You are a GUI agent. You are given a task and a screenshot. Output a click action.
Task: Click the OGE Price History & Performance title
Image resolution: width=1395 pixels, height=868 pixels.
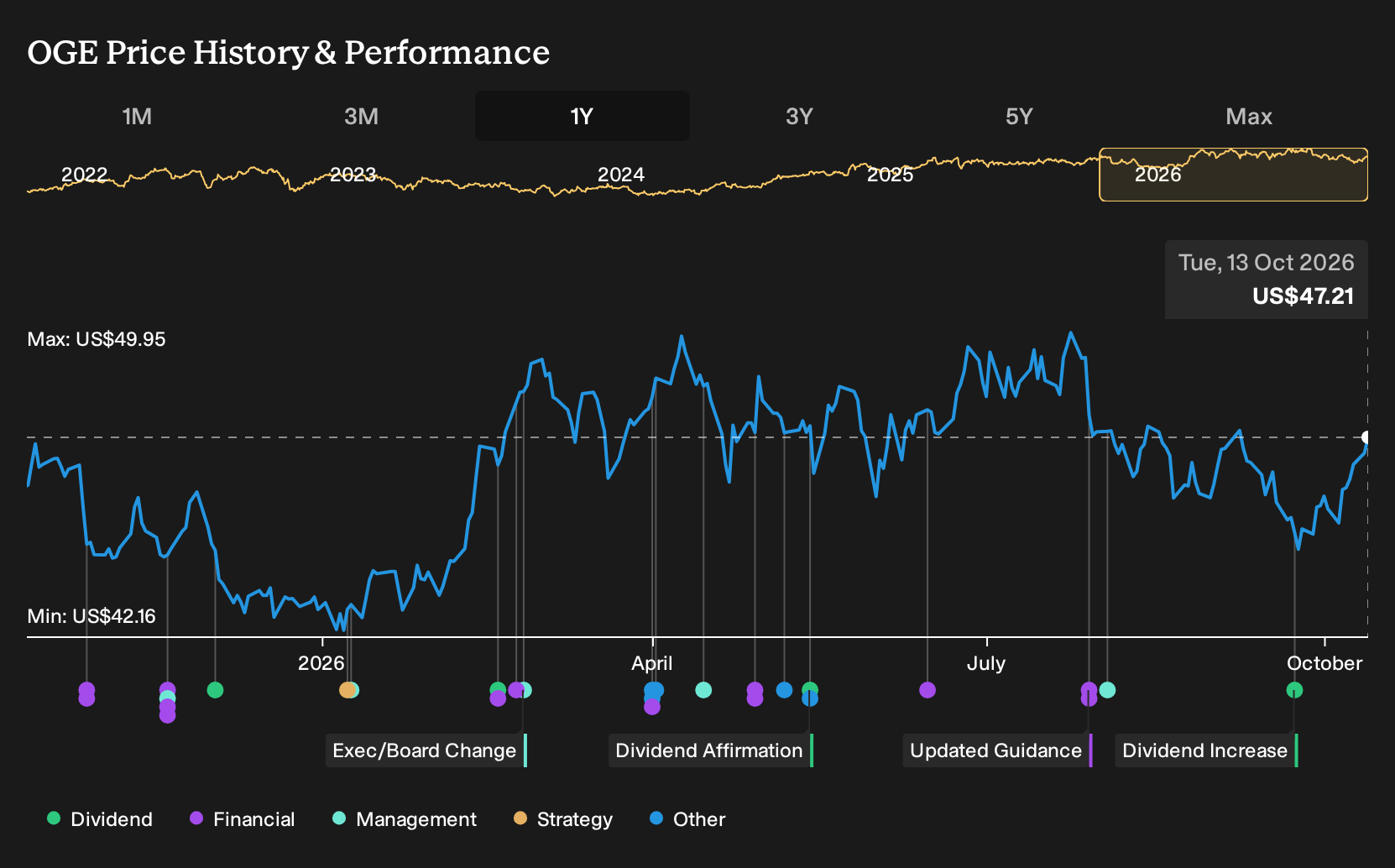click(289, 53)
